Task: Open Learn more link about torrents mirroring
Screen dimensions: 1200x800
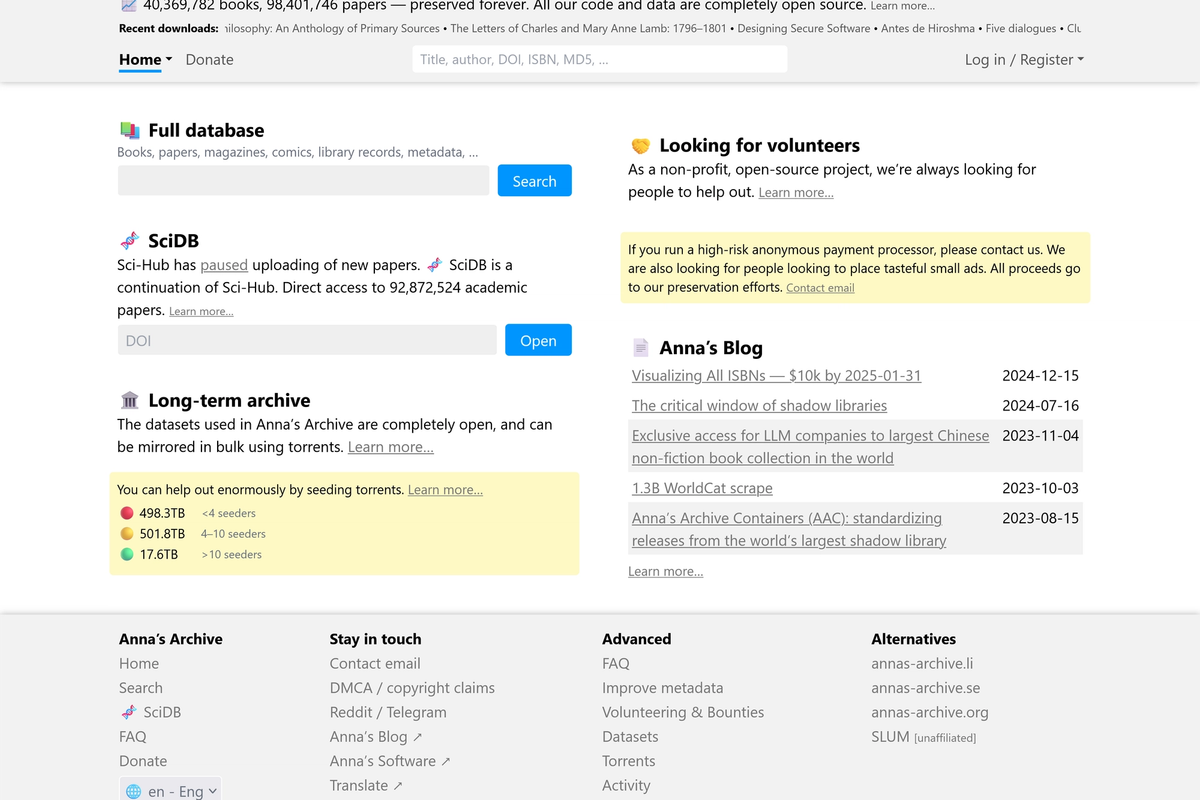Action: click(x=391, y=447)
